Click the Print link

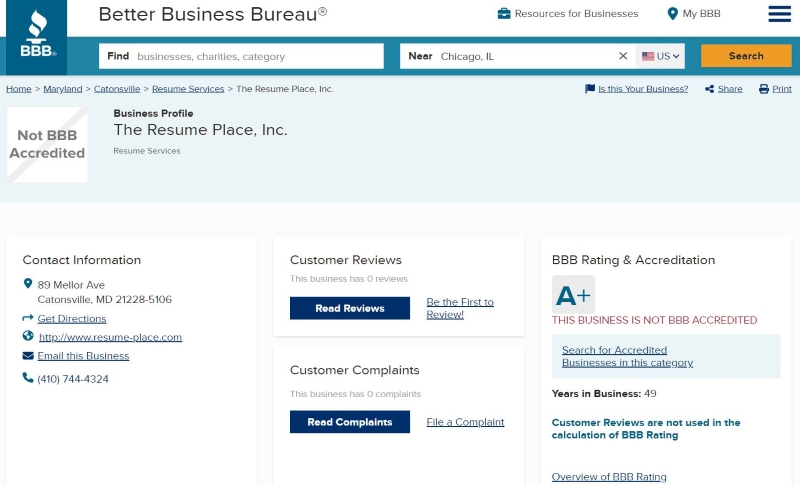[782, 89]
